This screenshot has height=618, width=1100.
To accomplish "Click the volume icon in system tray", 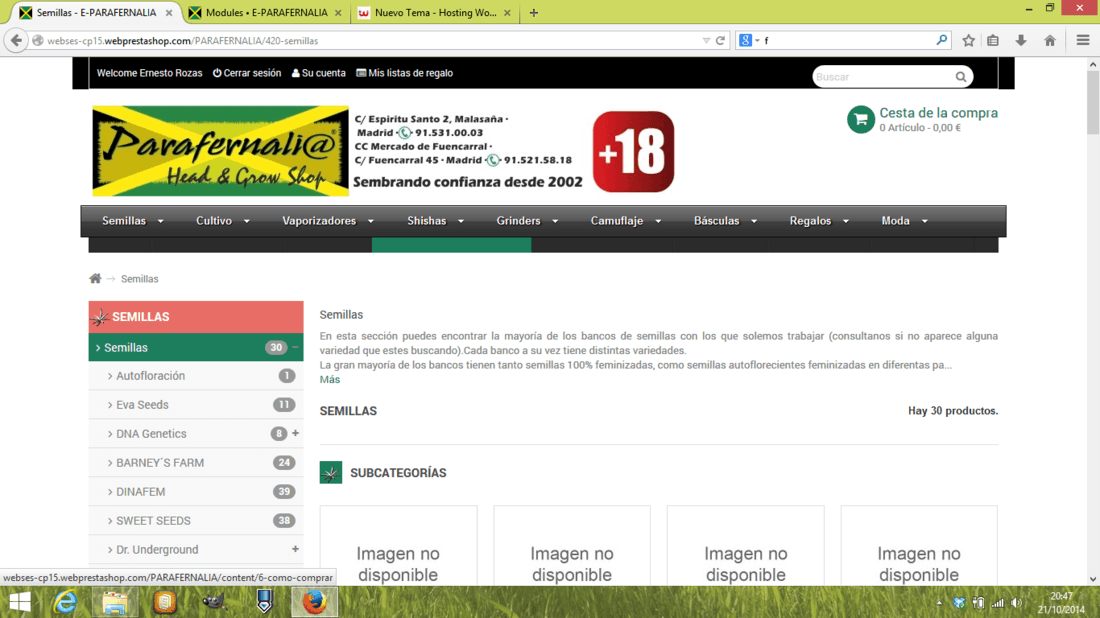I will tap(1017, 603).
